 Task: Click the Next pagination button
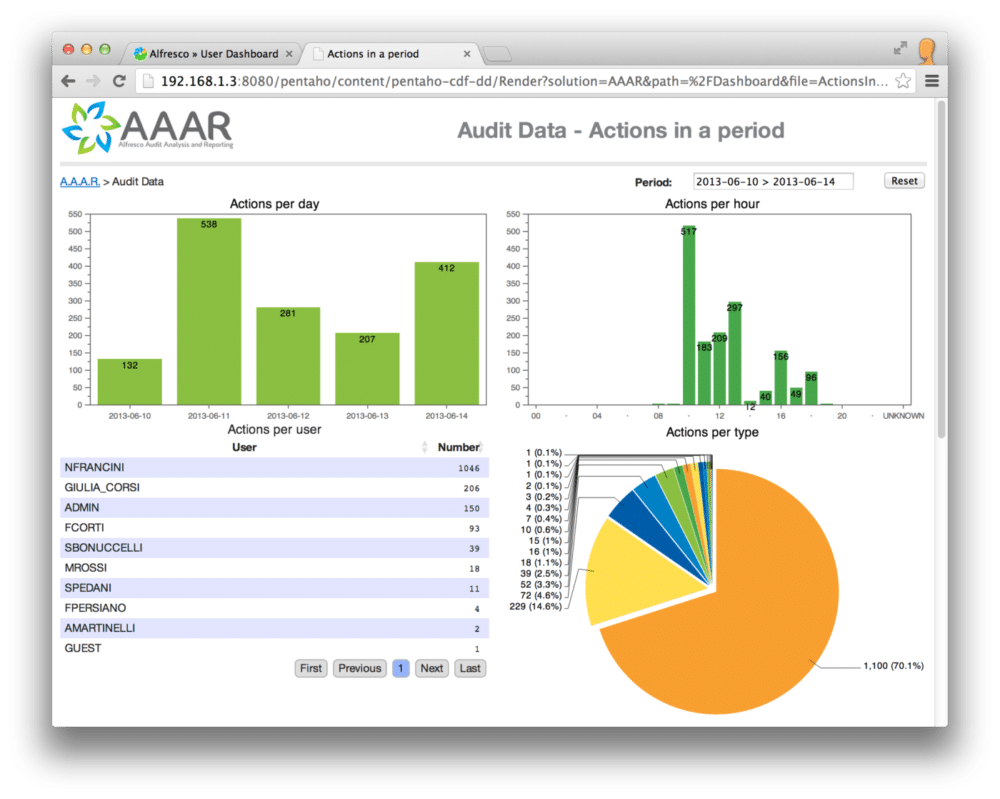pos(431,668)
